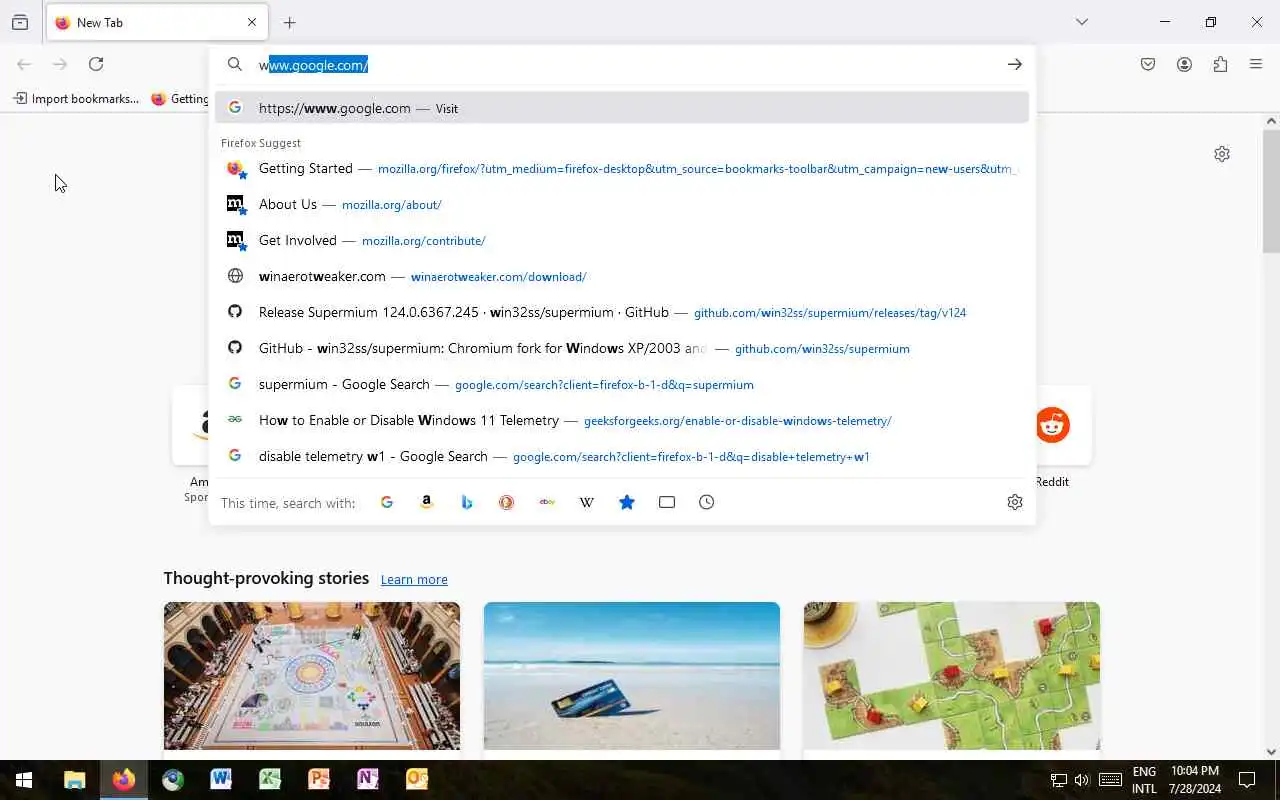The width and height of the screenshot is (1280, 800).
Task: Click the page vertical scrollbar thumb
Action: [1271, 192]
